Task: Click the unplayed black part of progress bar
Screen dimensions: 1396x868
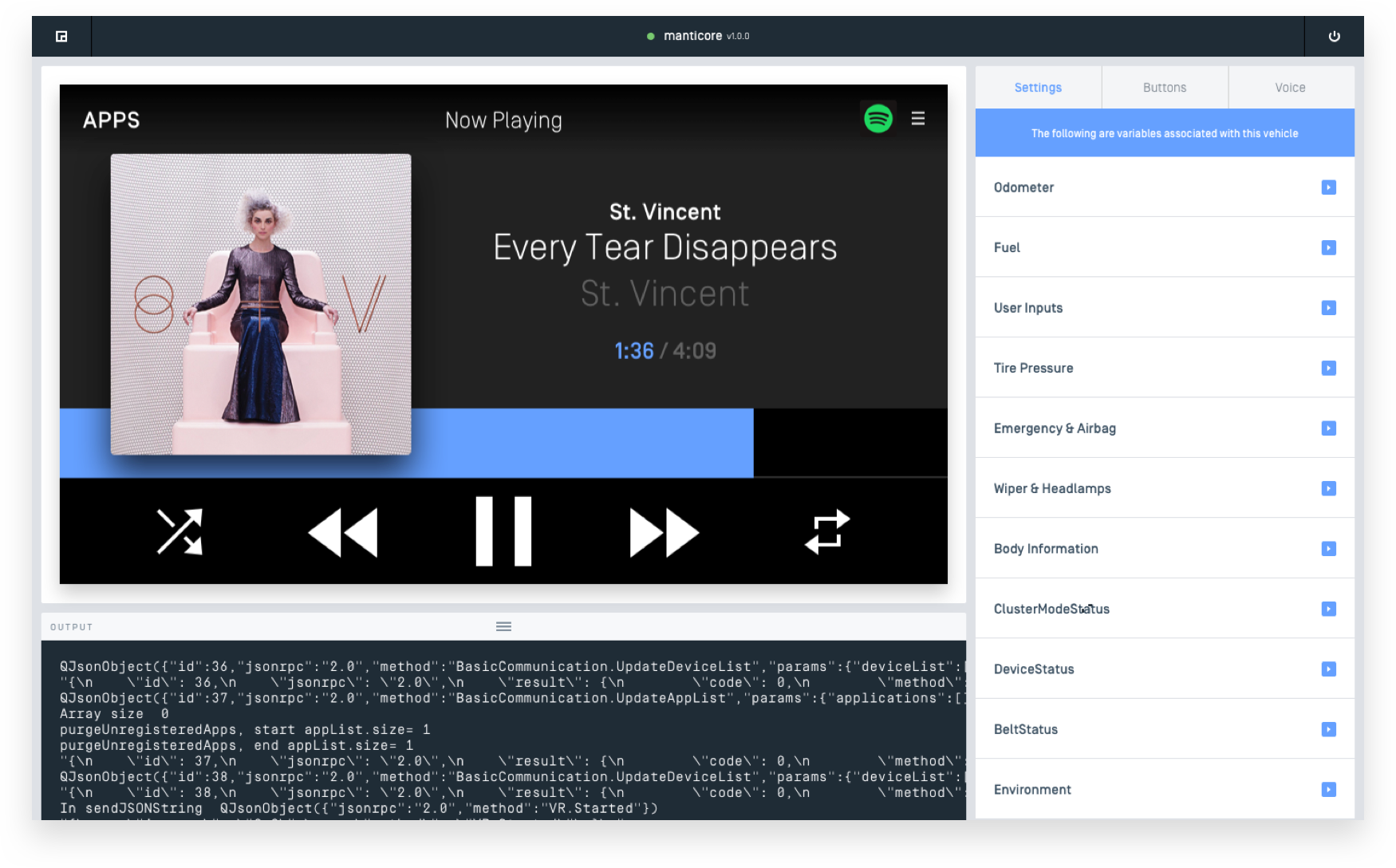Action: [850, 443]
